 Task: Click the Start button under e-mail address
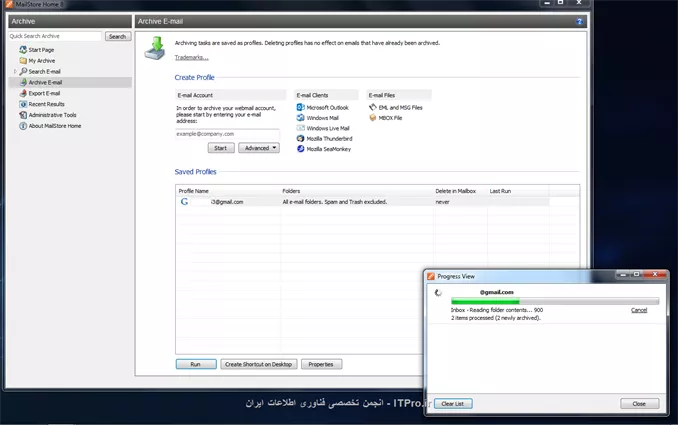click(x=221, y=148)
